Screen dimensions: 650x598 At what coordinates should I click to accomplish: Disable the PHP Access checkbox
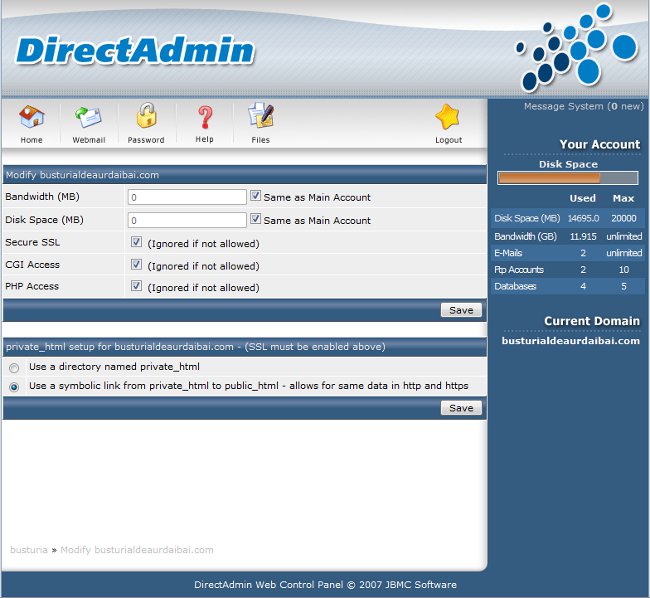point(136,286)
